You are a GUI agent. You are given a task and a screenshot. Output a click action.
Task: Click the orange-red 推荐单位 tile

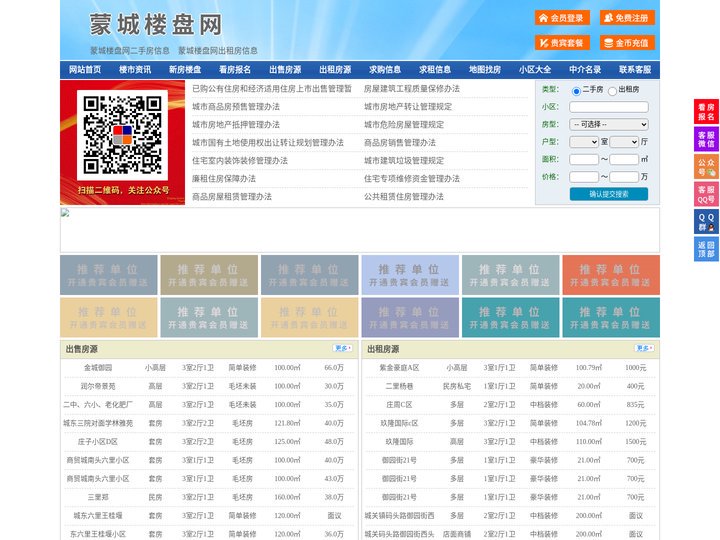(x=611, y=275)
